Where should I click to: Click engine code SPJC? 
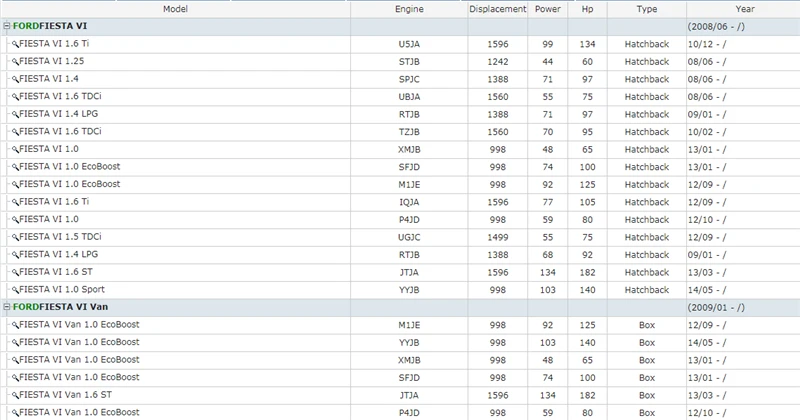click(x=409, y=80)
